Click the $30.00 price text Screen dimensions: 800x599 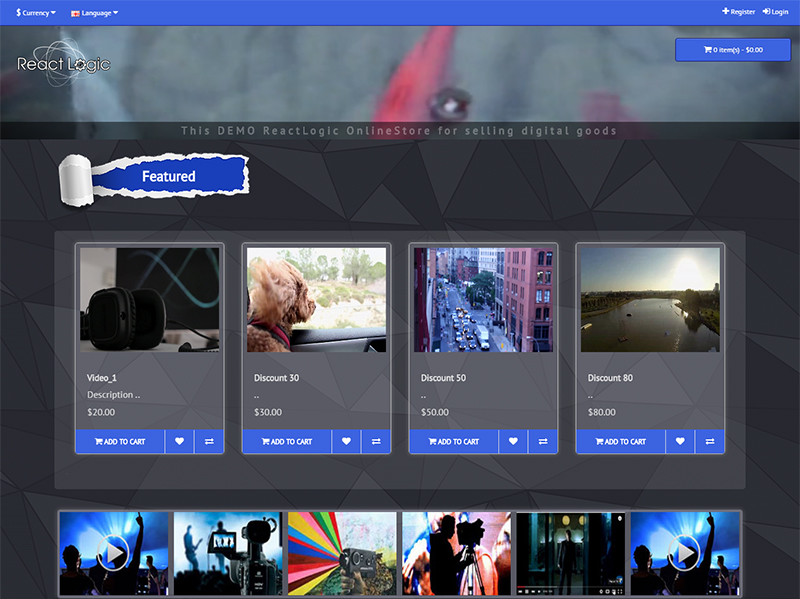point(268,412)
